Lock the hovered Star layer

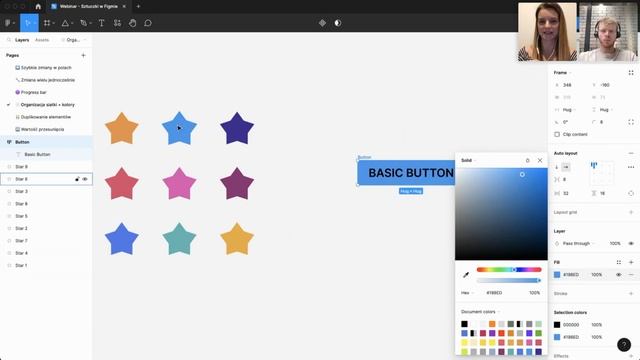click(x=77, y=179)
